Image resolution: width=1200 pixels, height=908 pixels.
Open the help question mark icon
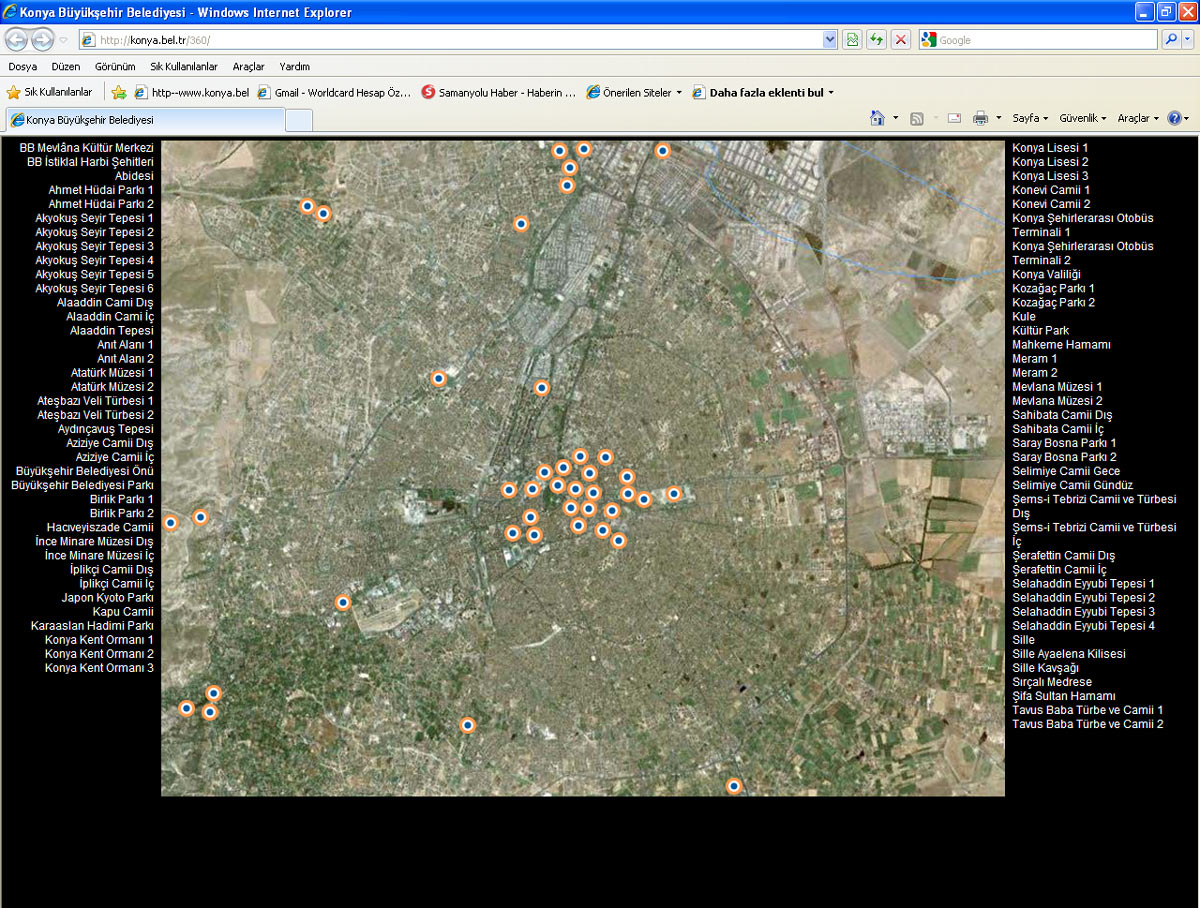[x=1174, y=118]
